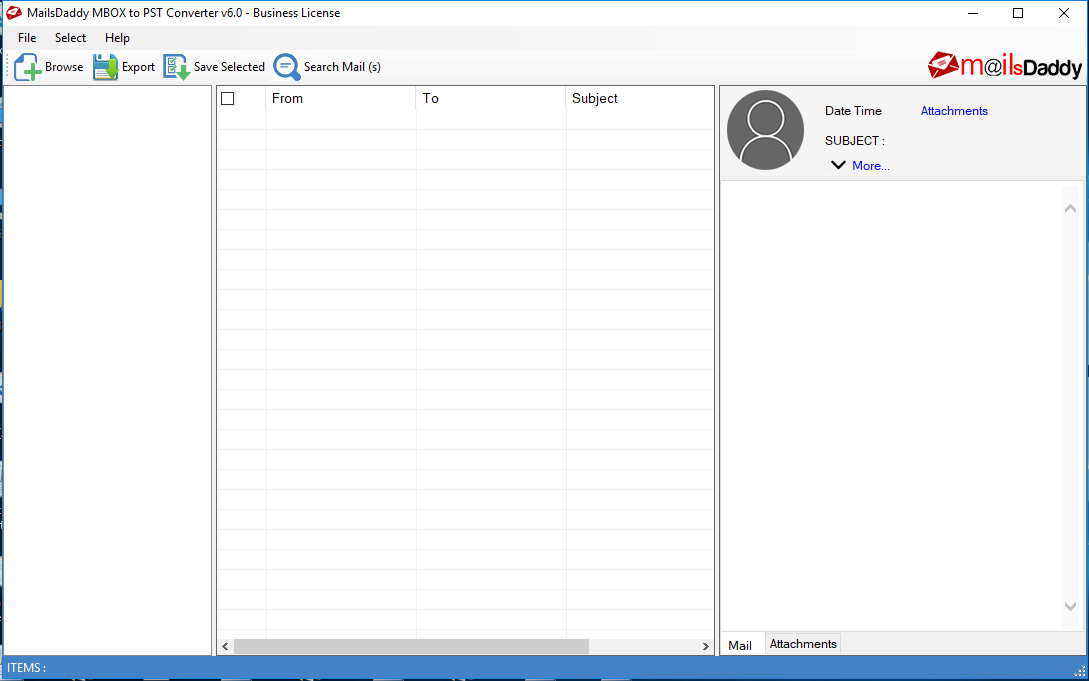Screen dimensions: 1089x681
Task: Click the Search Mail(s) button label
Action: pos(340,67)
